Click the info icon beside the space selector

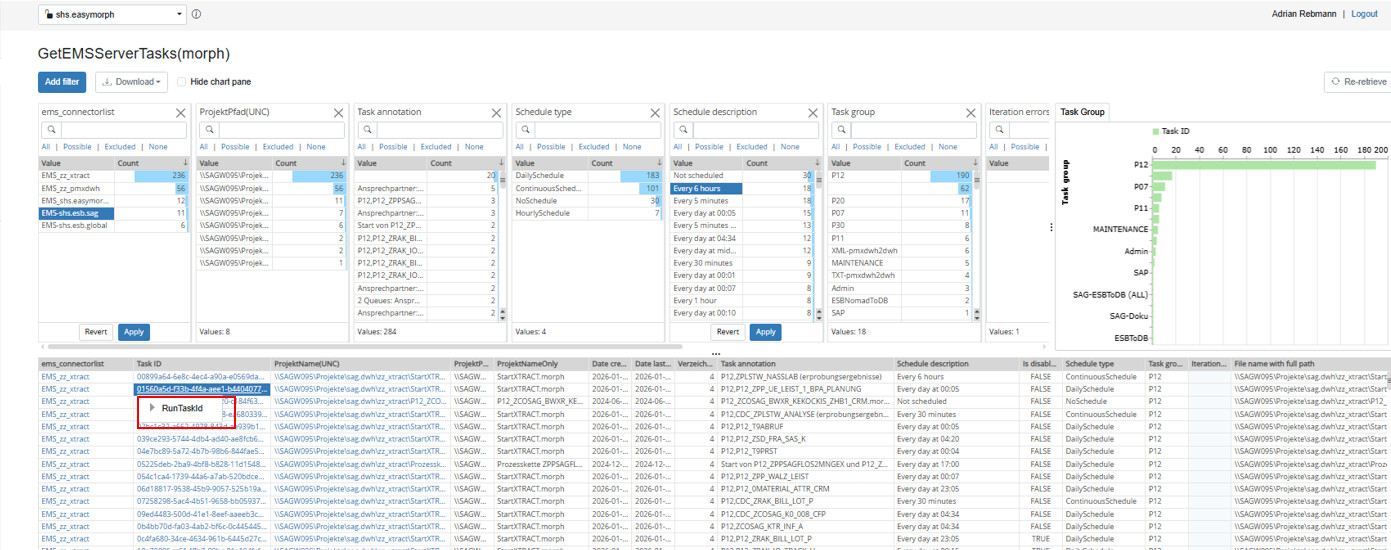pos(196,14)
